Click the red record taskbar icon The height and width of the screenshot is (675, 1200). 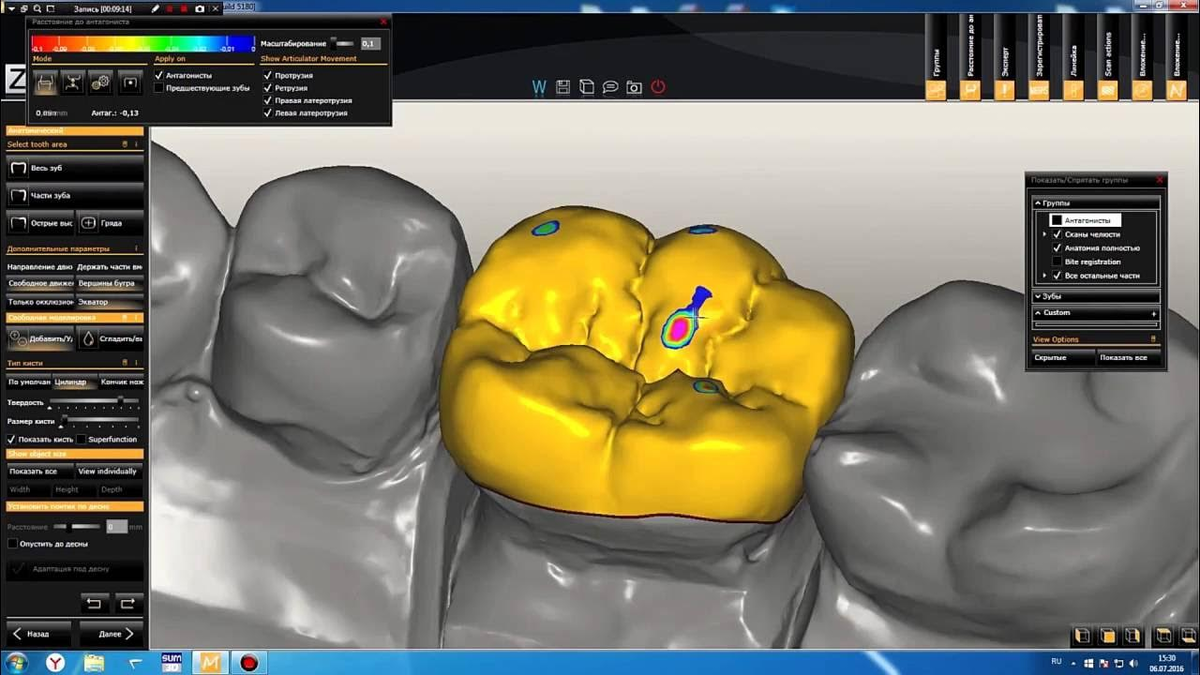point(249,662)
